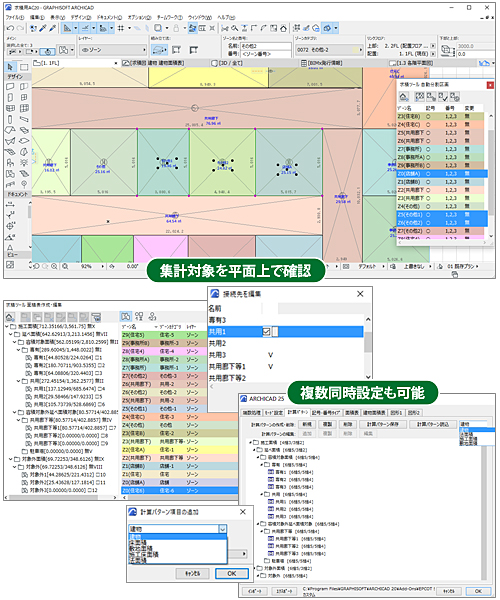The height and width of the screenshot is (600, 500).
Task: Open the ウィンドウ menu
Action: [200, 18]
